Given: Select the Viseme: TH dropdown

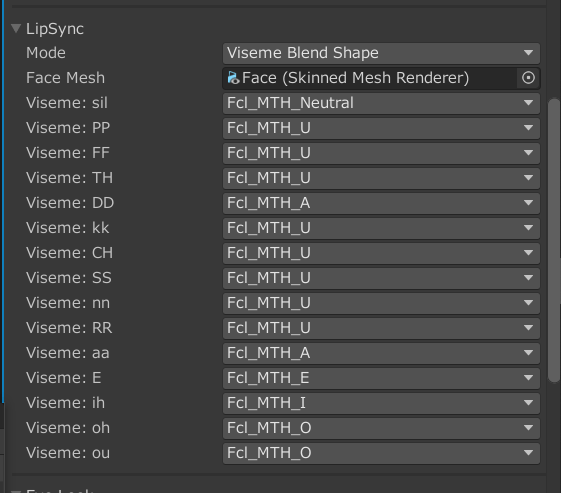Looking at the screenshot, I should coord(381,178).
